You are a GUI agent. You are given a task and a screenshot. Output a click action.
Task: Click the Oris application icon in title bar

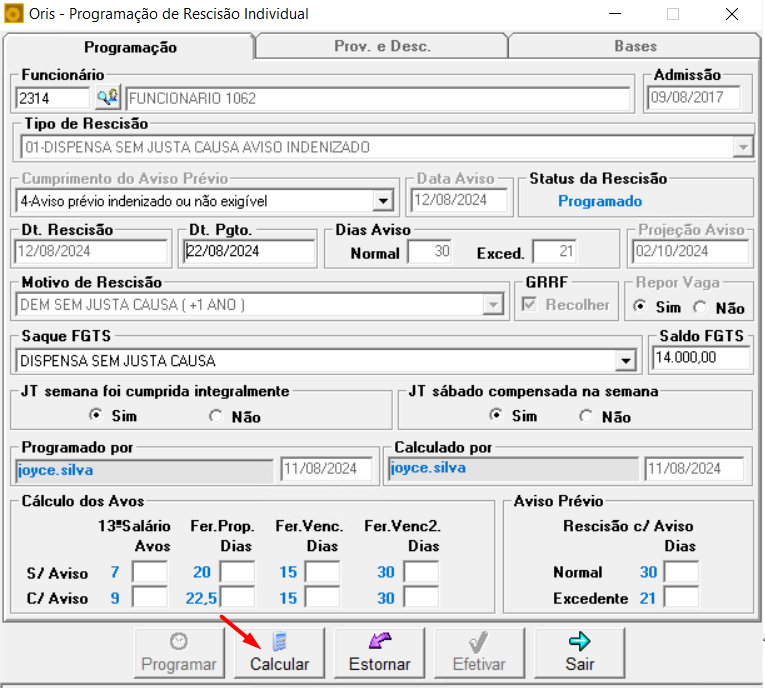pyautogui.click(x=14, y=14)
